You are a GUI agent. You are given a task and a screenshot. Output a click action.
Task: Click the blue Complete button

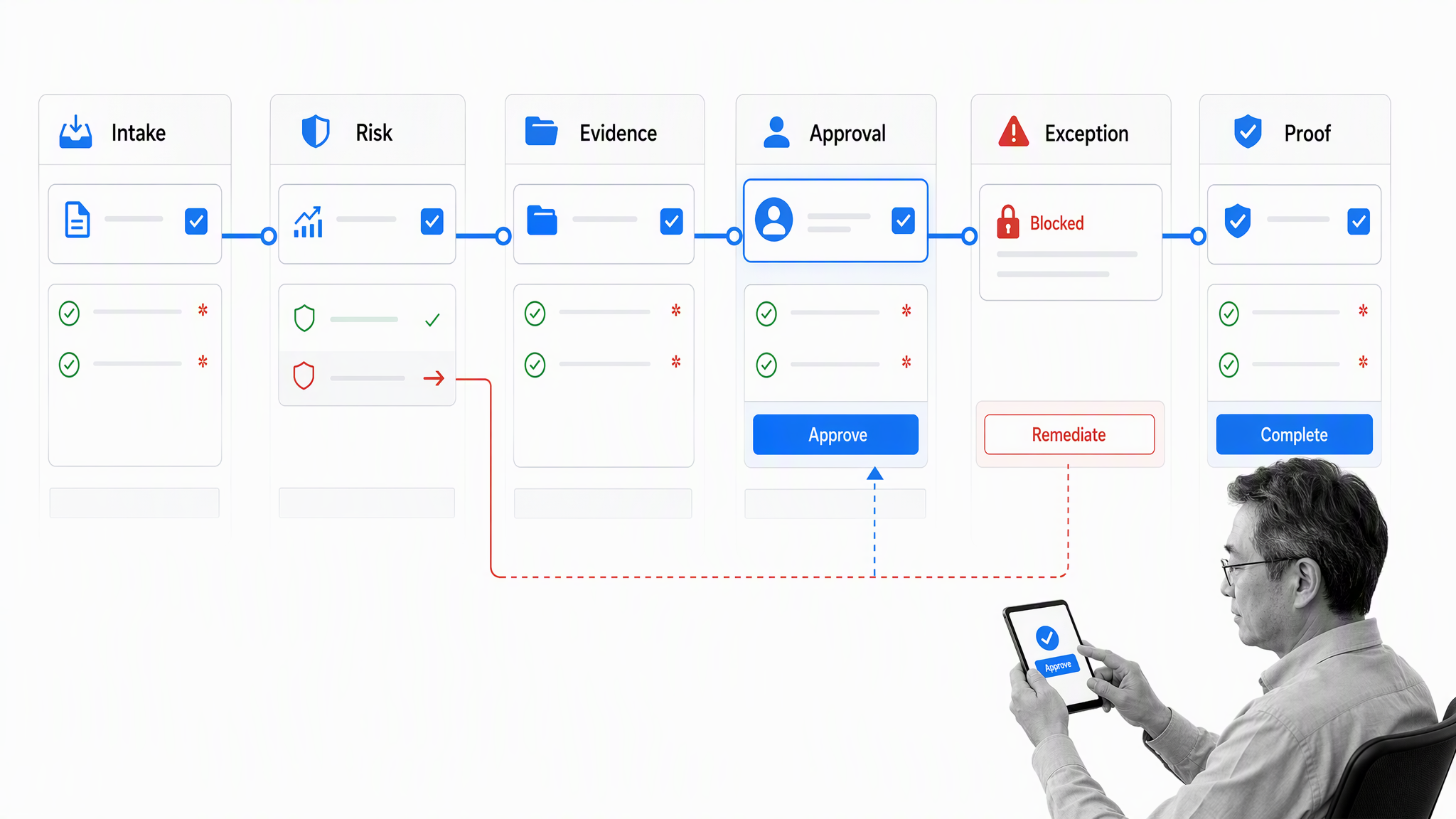coord(1294,434)
